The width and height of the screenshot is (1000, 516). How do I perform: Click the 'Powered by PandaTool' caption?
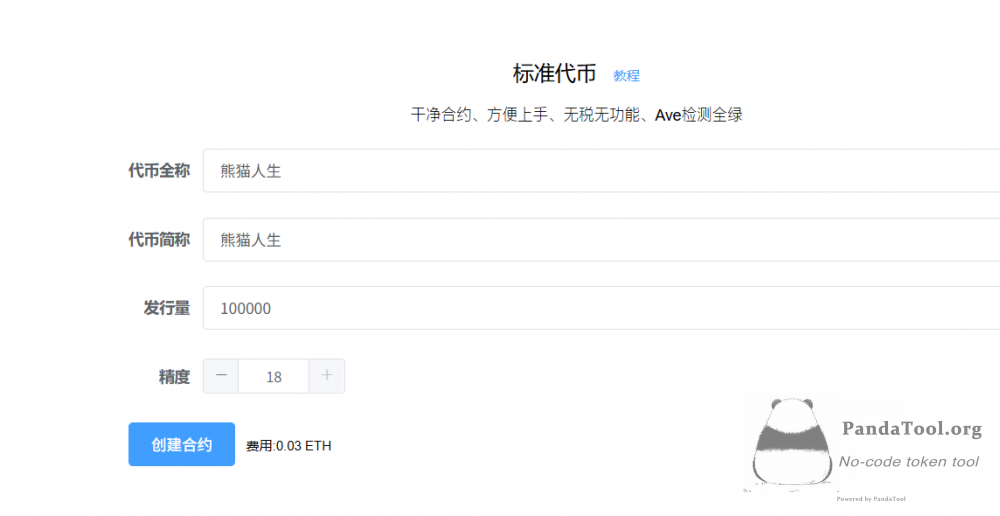[870, 498]
